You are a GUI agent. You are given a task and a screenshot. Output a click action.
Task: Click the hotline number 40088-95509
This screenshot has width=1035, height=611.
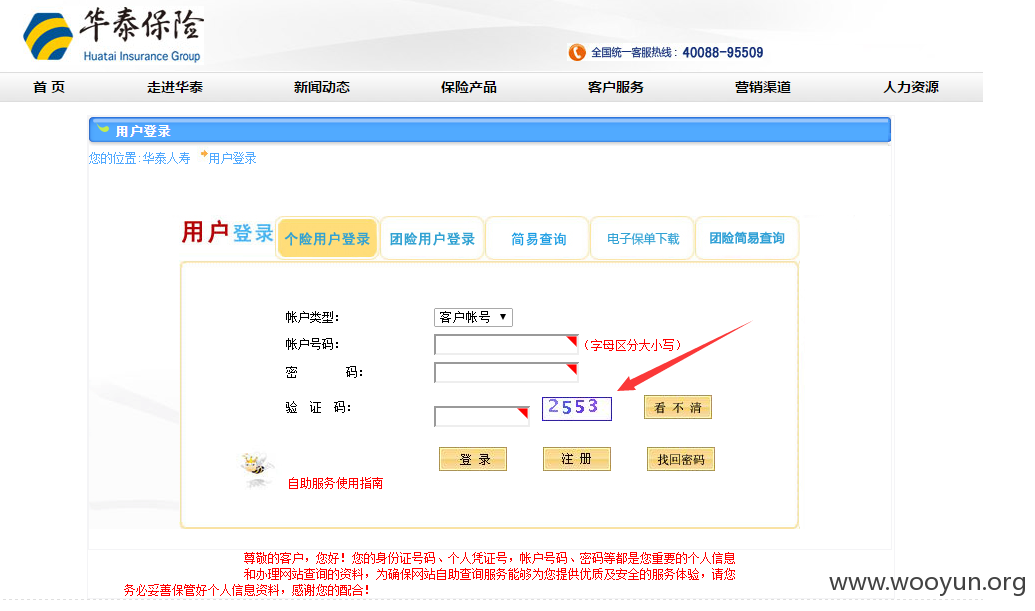click(723, 52)
